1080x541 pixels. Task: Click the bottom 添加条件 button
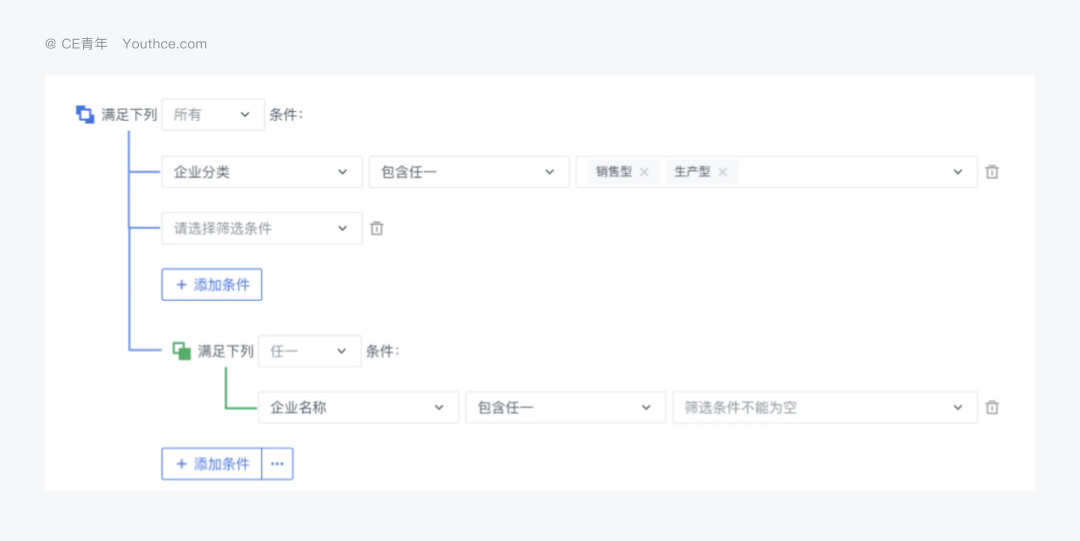pyautogui.click(x=212, y=464)
